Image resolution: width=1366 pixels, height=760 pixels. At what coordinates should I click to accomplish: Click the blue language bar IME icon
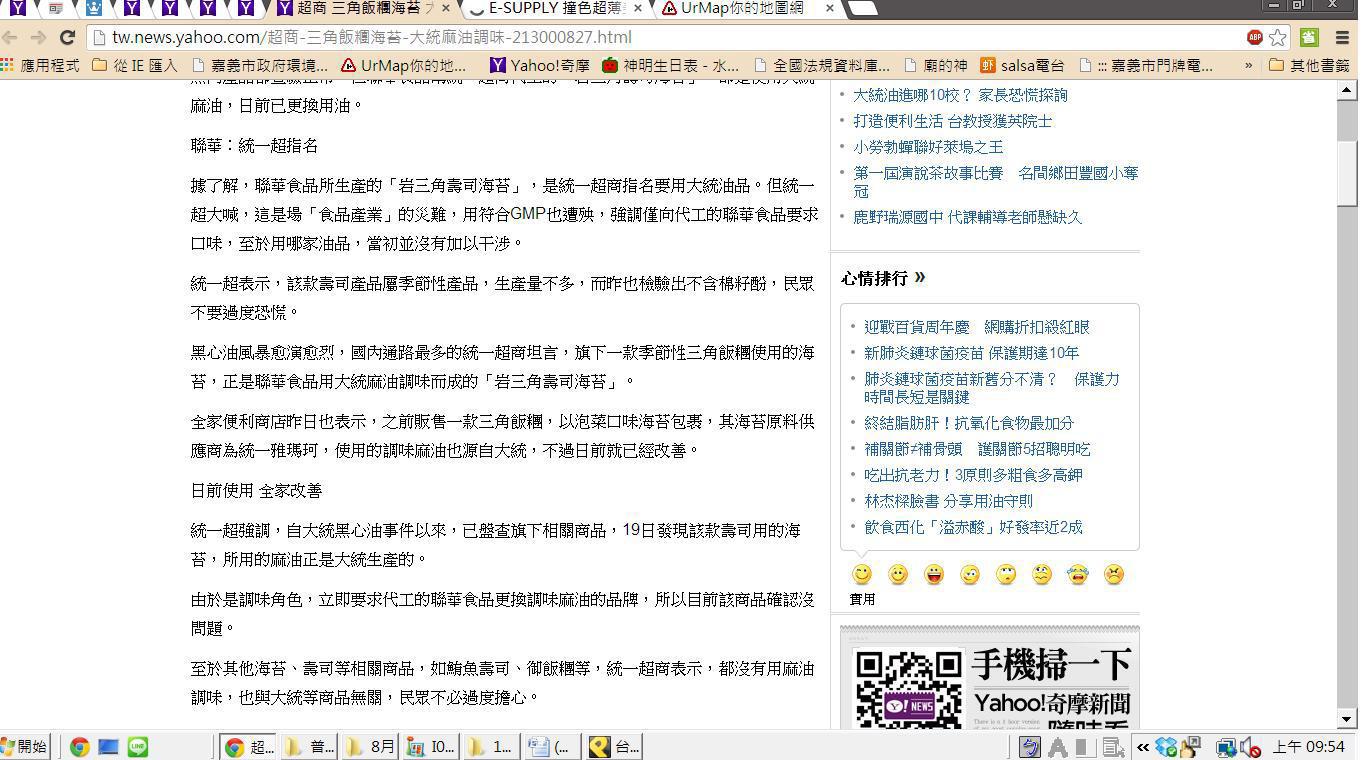click(x=1029, y=747)
